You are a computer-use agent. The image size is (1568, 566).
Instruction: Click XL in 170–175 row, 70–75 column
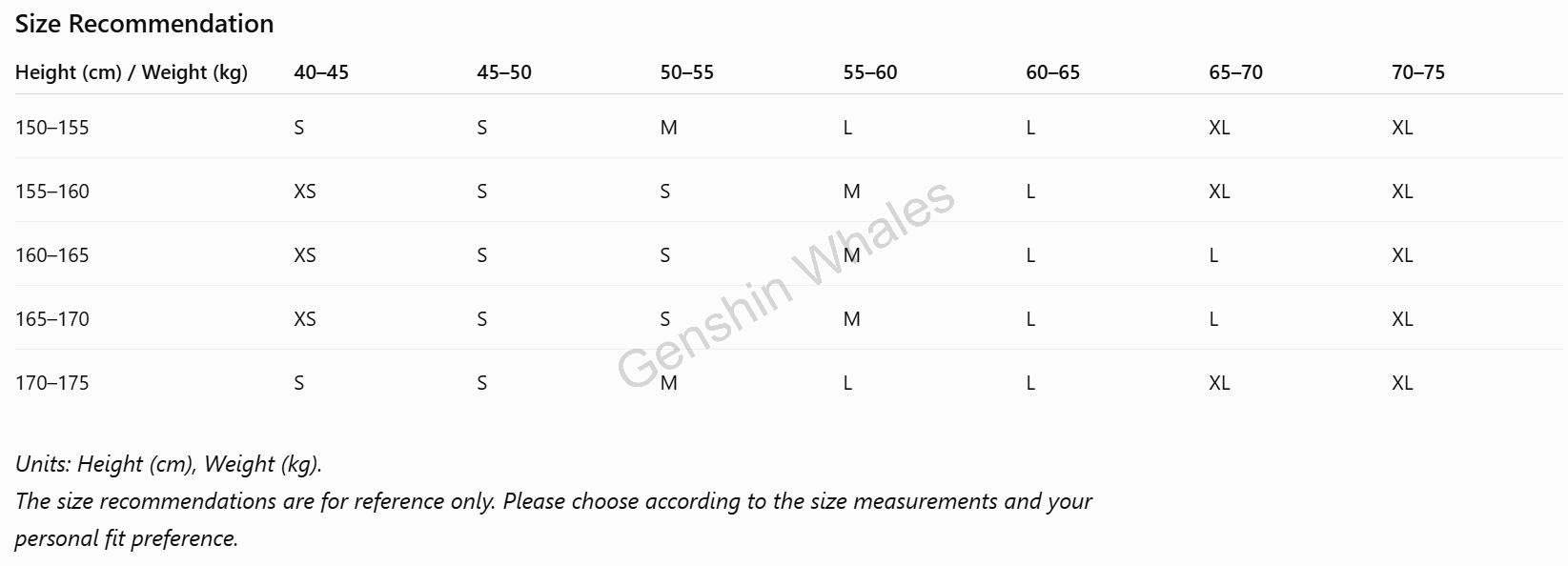1402,383
